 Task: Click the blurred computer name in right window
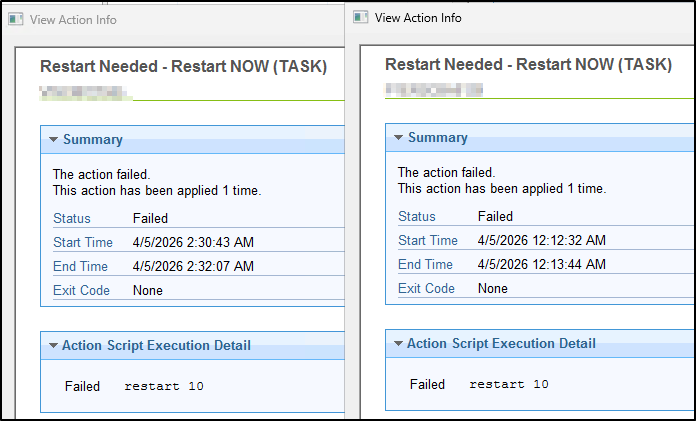(x=434, y=90)
